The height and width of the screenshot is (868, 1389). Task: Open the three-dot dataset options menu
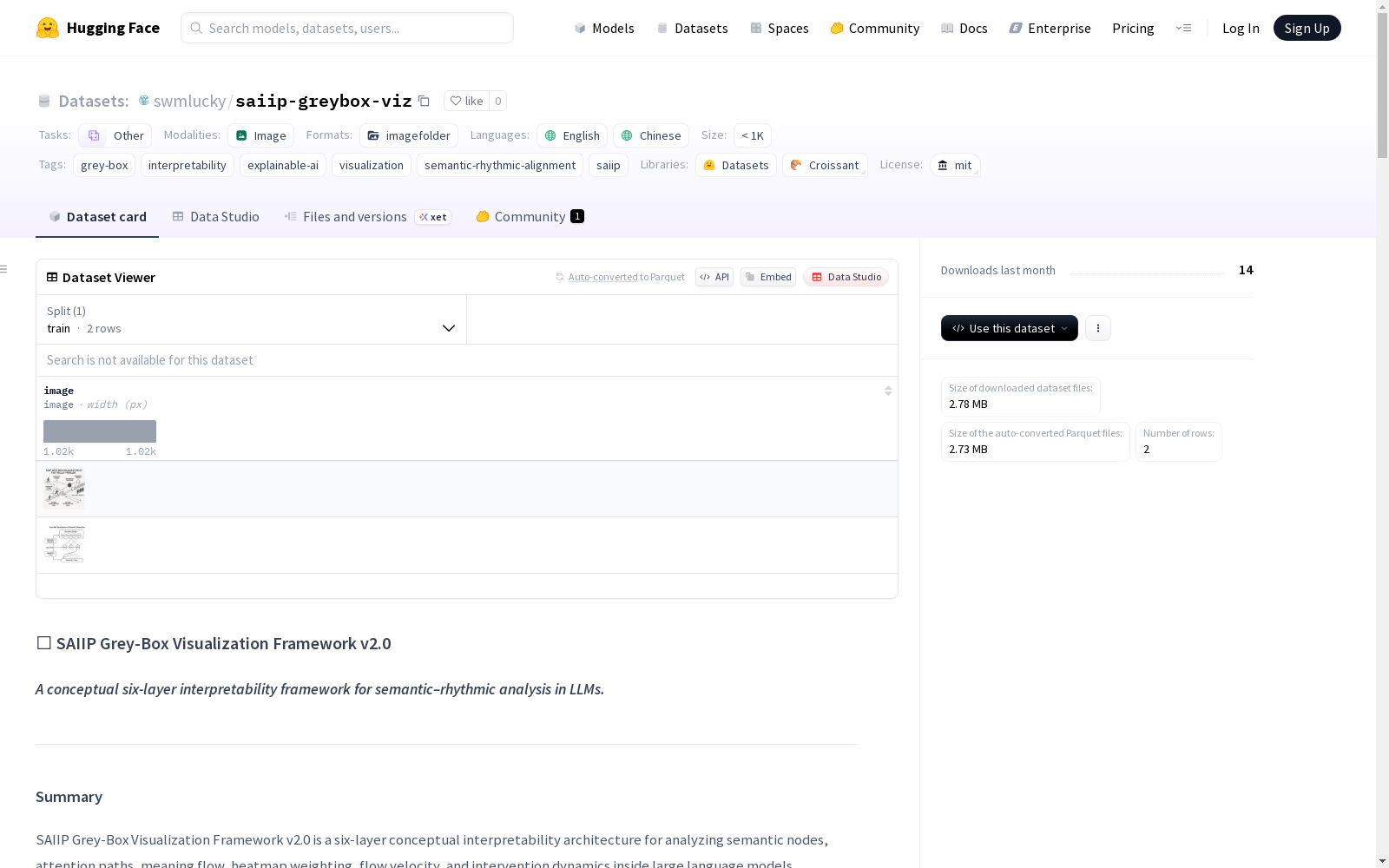click(x=1098, y=328)
